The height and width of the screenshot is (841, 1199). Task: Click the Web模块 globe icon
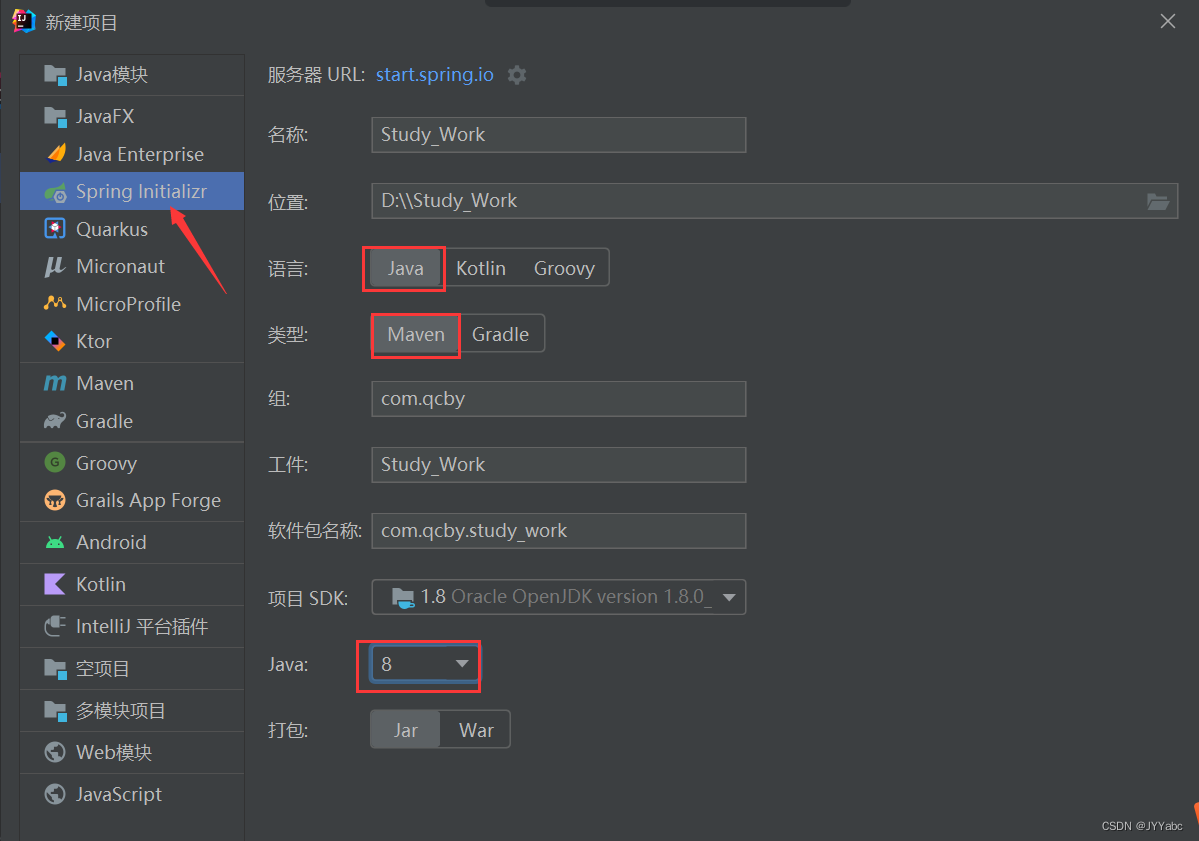point(55,752)
